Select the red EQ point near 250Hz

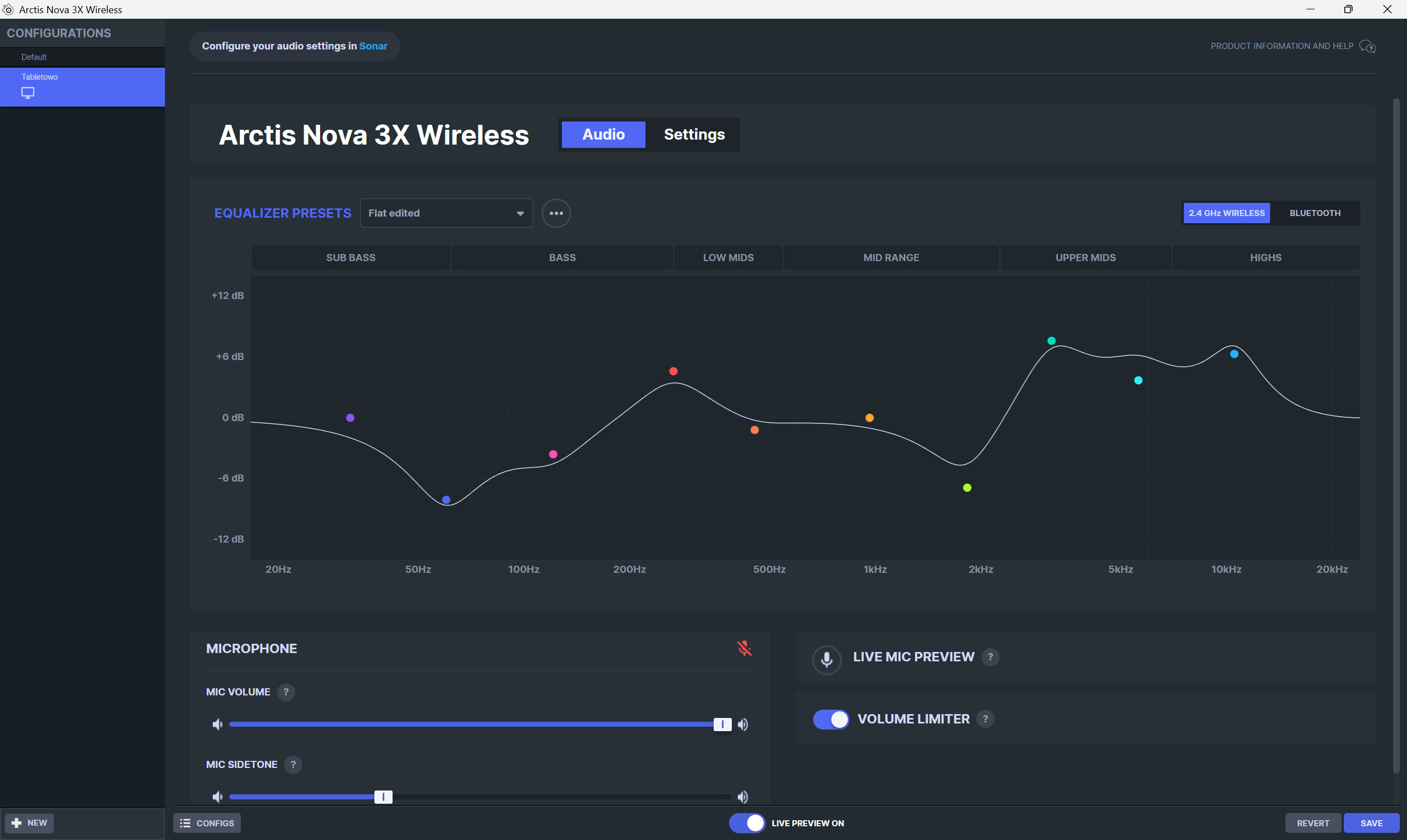click(x=673, y=371)
